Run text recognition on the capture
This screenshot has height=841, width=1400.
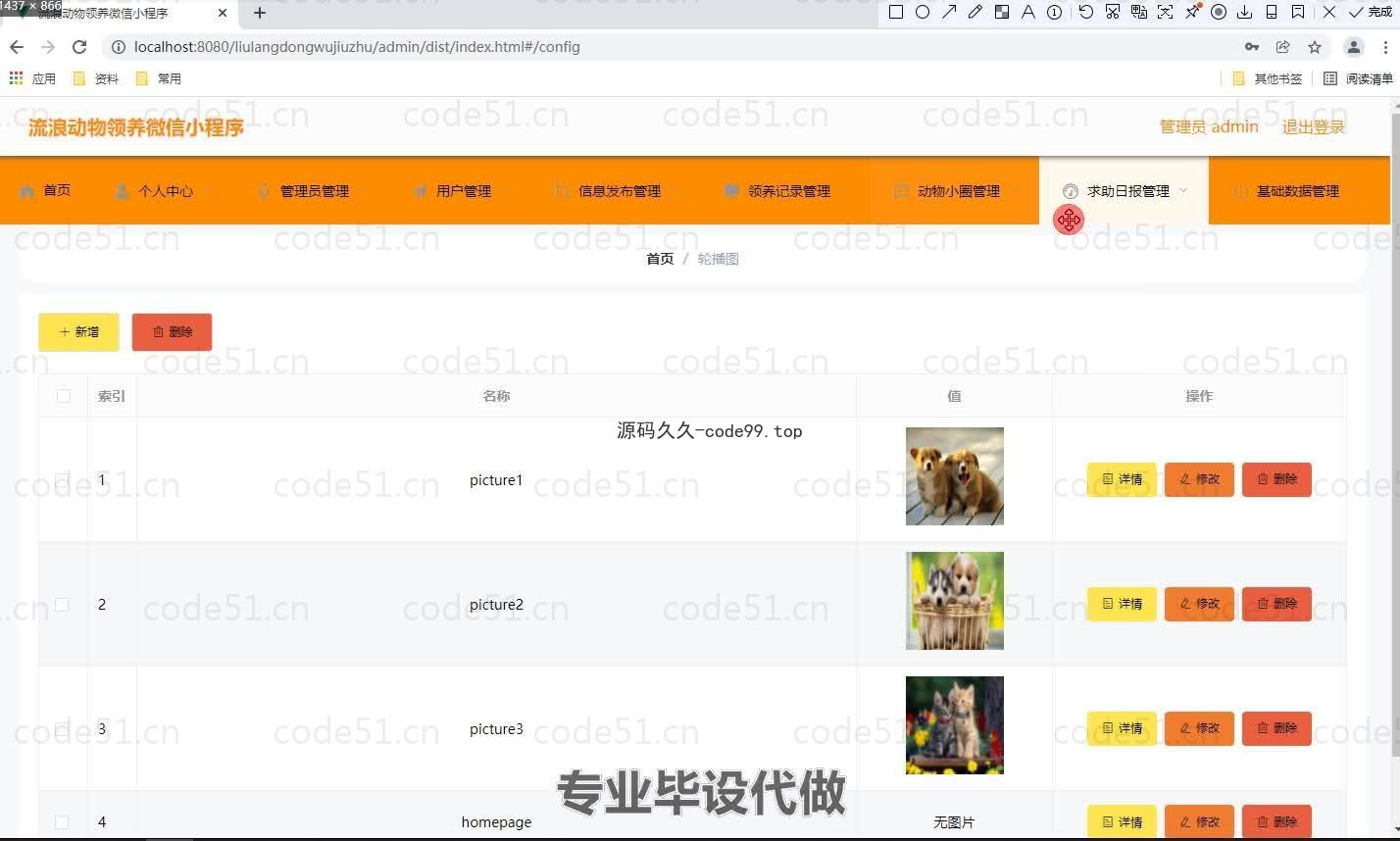(x=1166, y=13)
